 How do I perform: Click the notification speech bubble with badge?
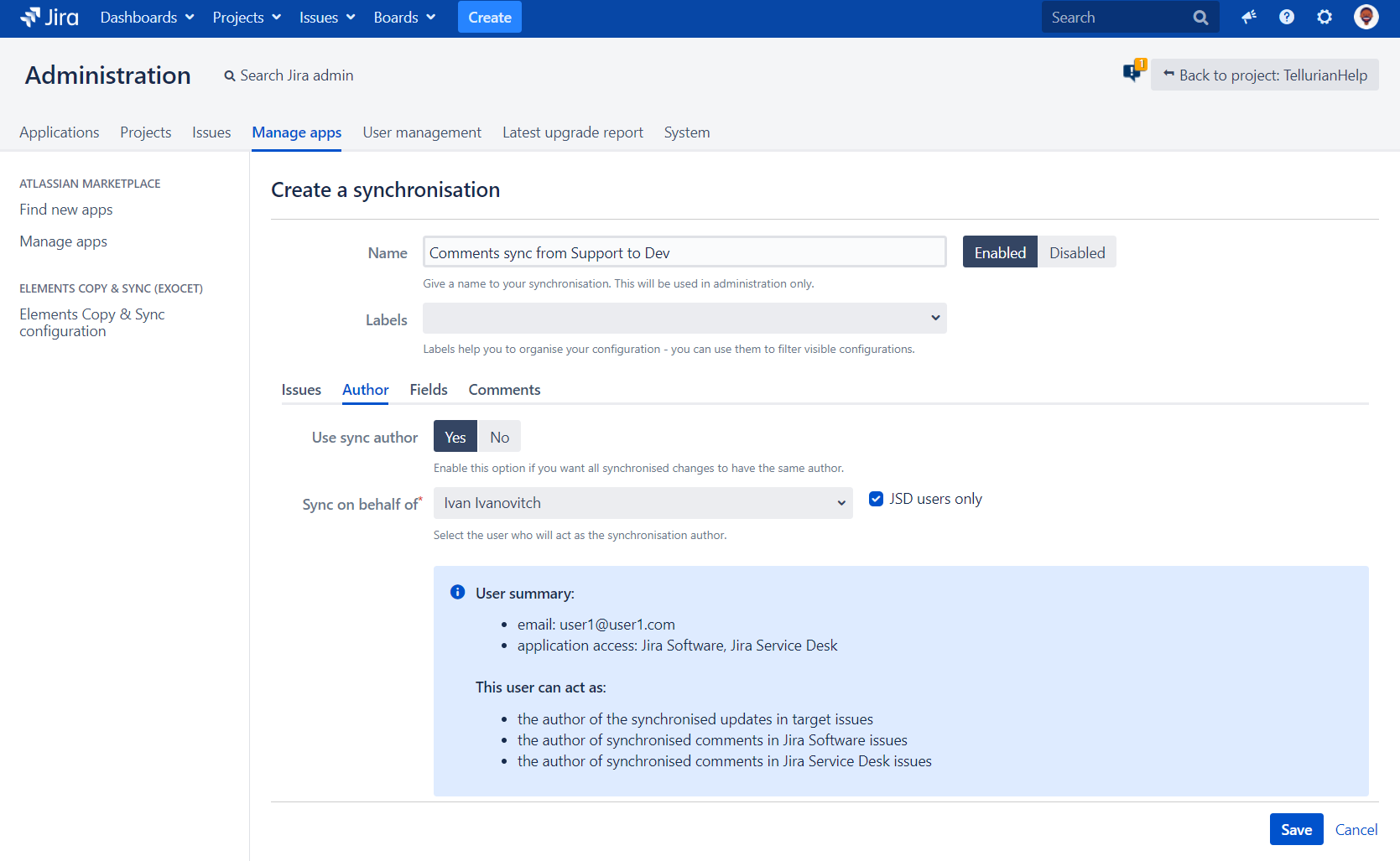tap(1133, 73)
